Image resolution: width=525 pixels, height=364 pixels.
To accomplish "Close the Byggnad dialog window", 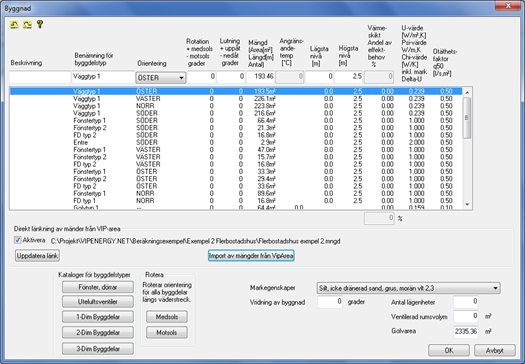I will (x=508, y=6).
